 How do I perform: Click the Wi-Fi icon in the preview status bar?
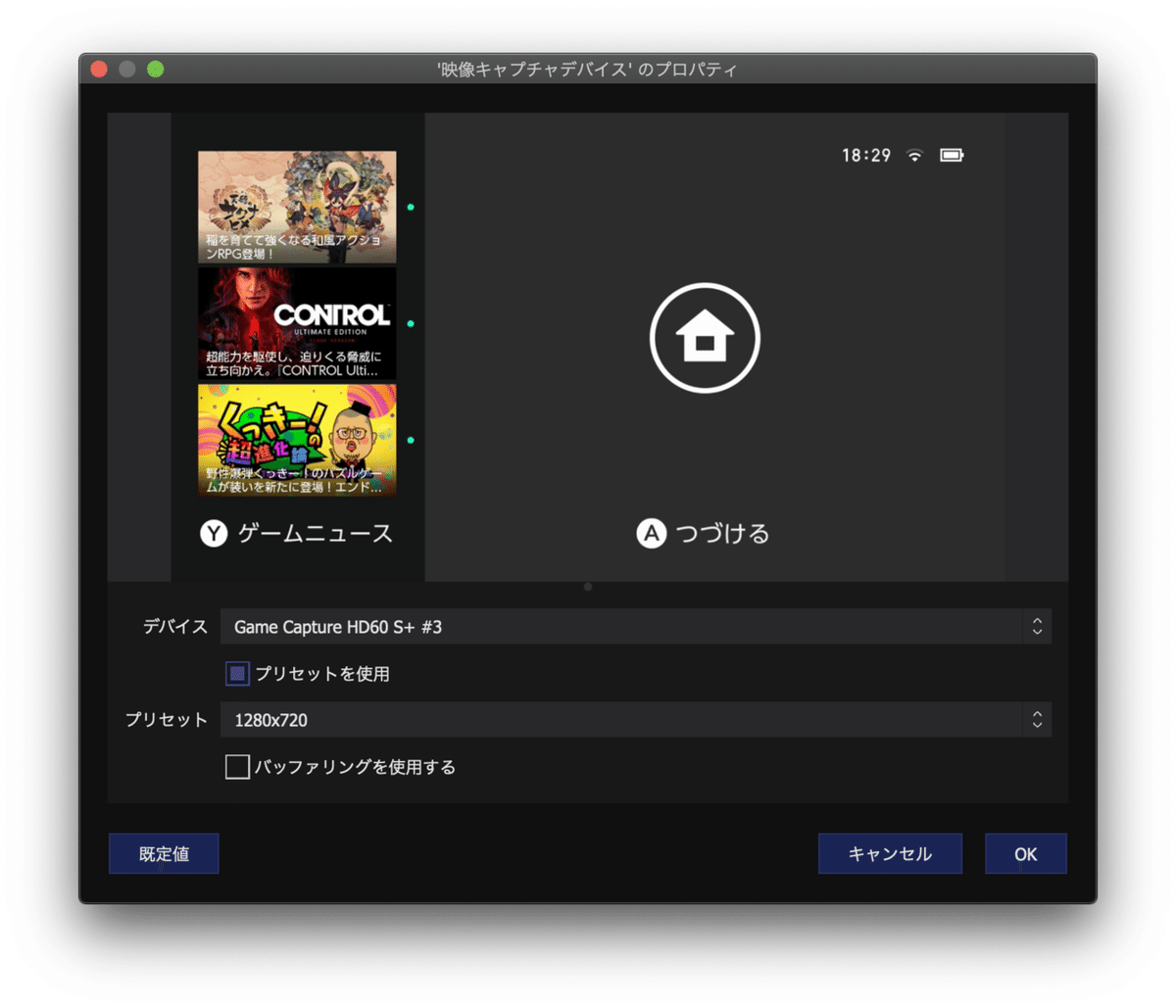(x=914, y=155)
